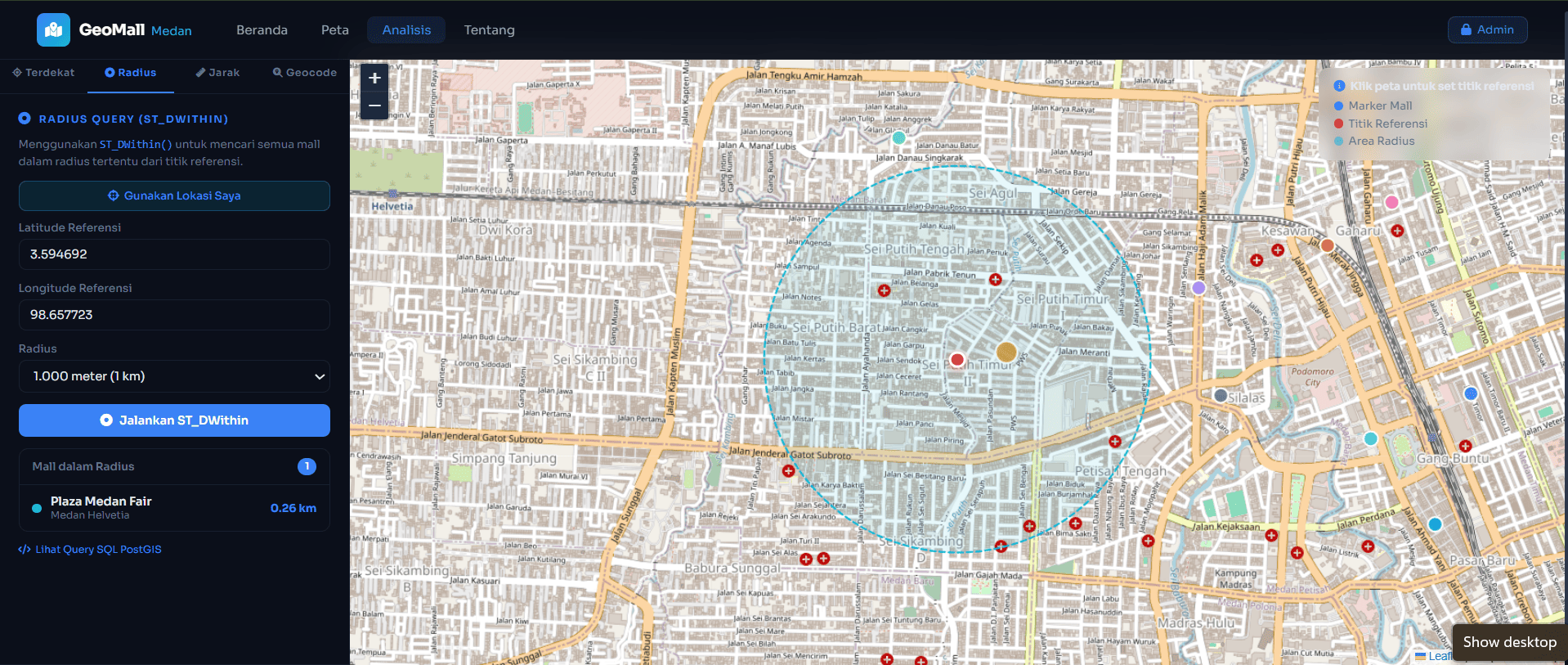Open the Geocode tab
Viewport: 1568px width, 665px height.
click(304, 73)
